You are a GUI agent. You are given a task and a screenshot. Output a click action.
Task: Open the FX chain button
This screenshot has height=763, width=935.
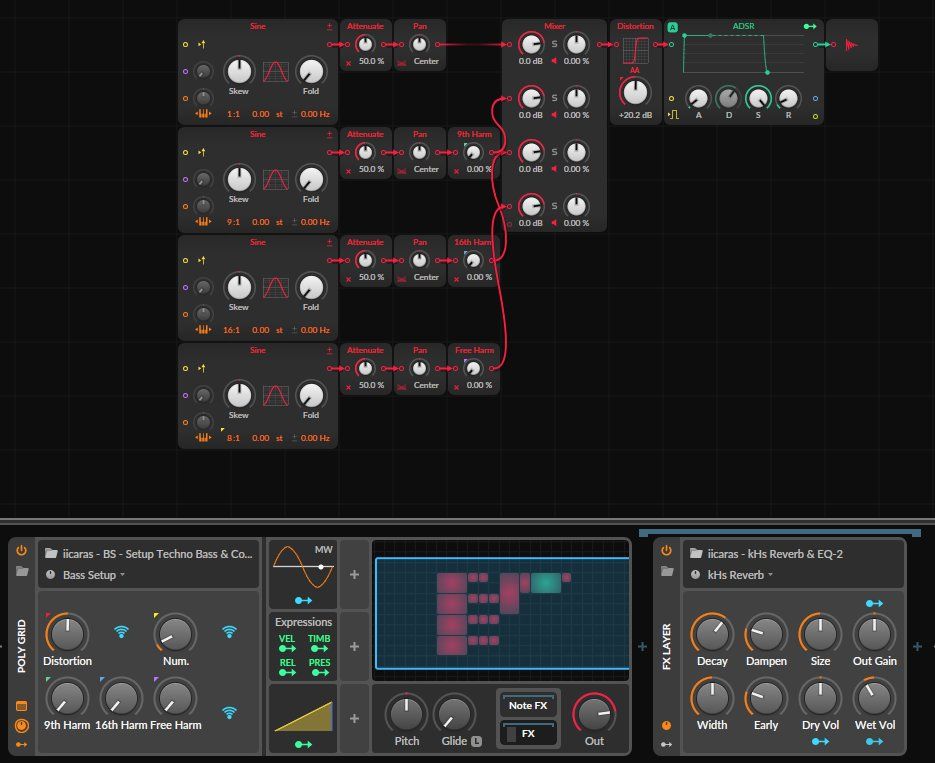click(528, 733)
